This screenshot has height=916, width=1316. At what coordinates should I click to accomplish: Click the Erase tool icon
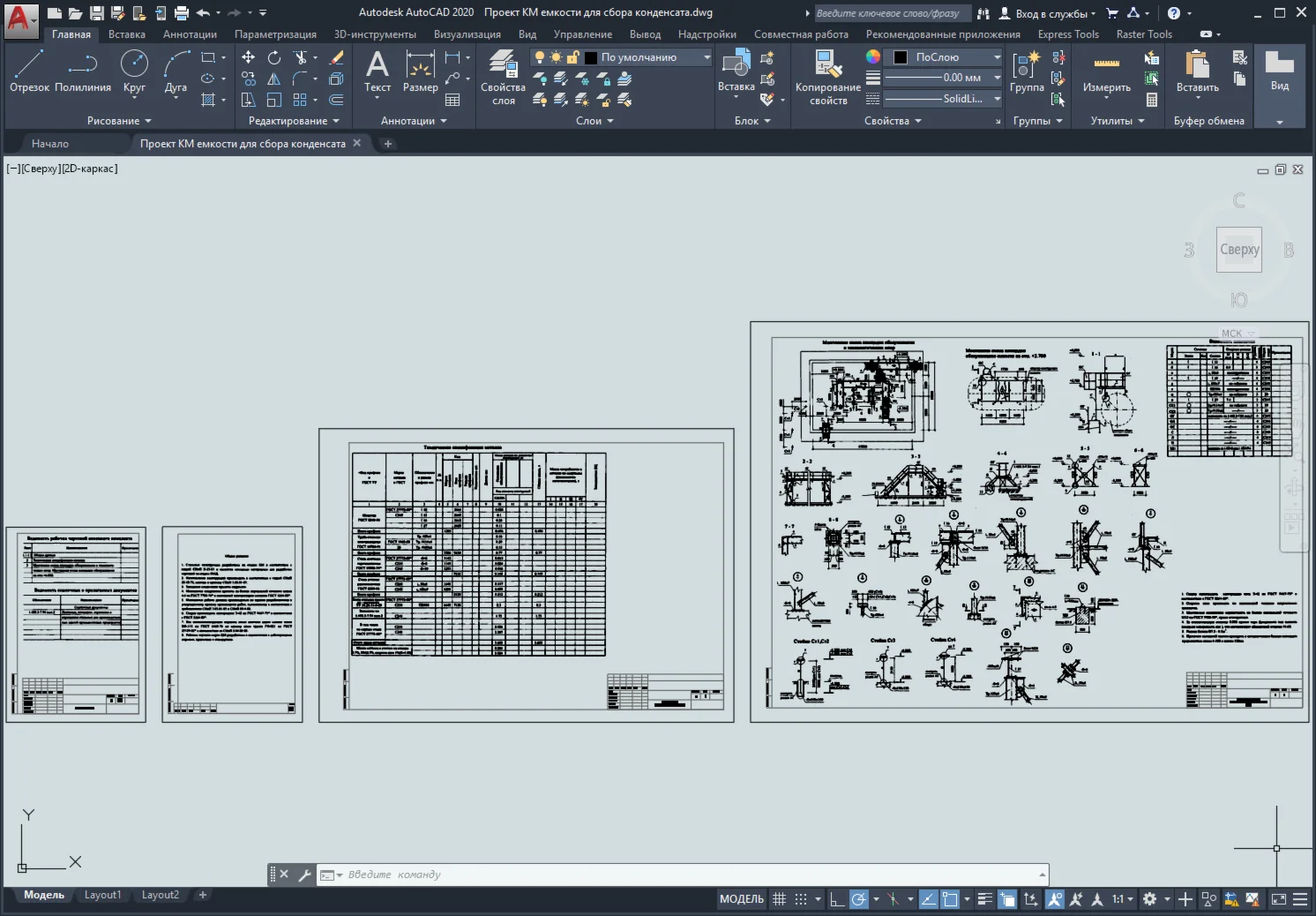(336, 57)
